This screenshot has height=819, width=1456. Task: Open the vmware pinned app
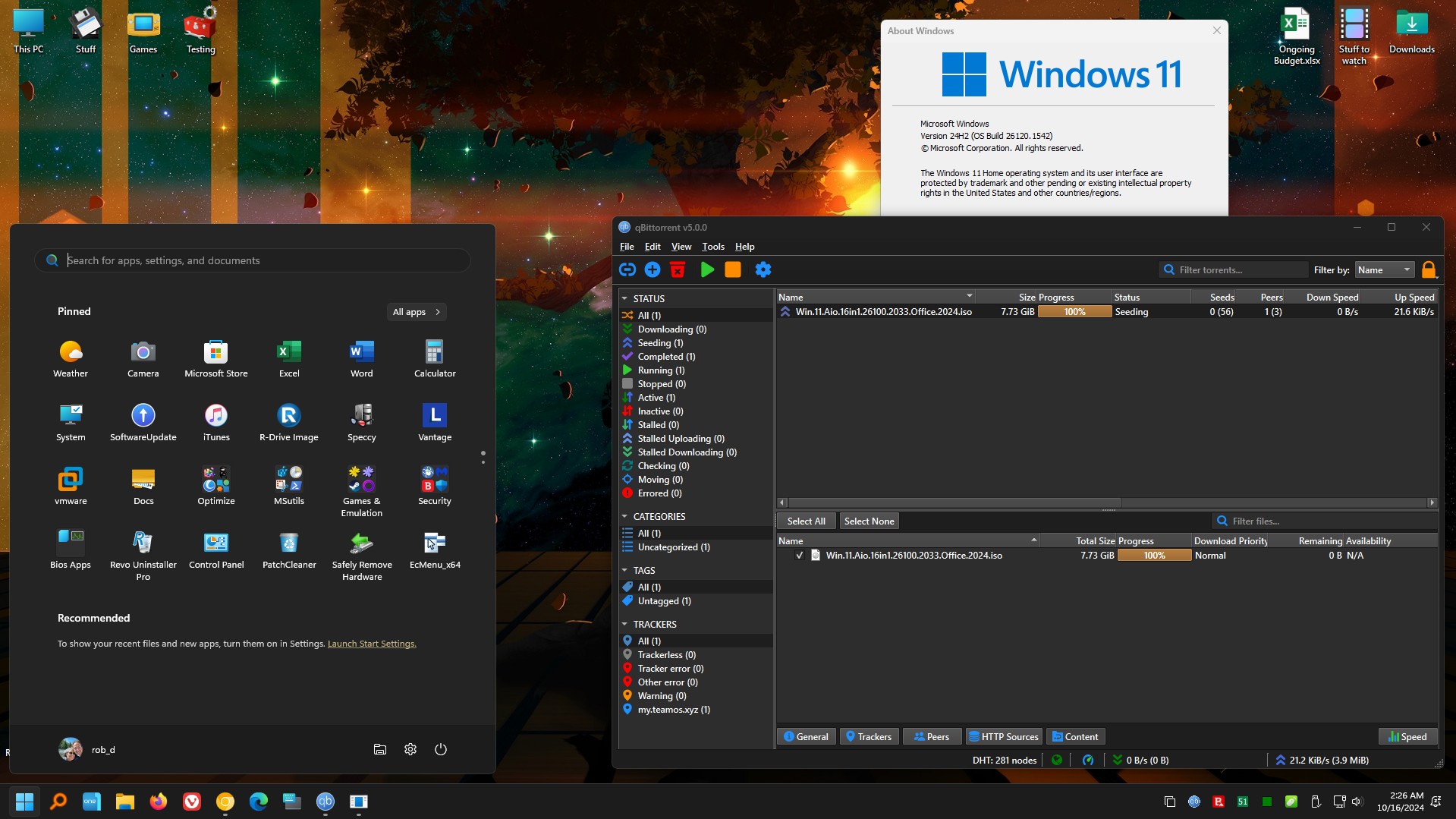tap(71, 486)
